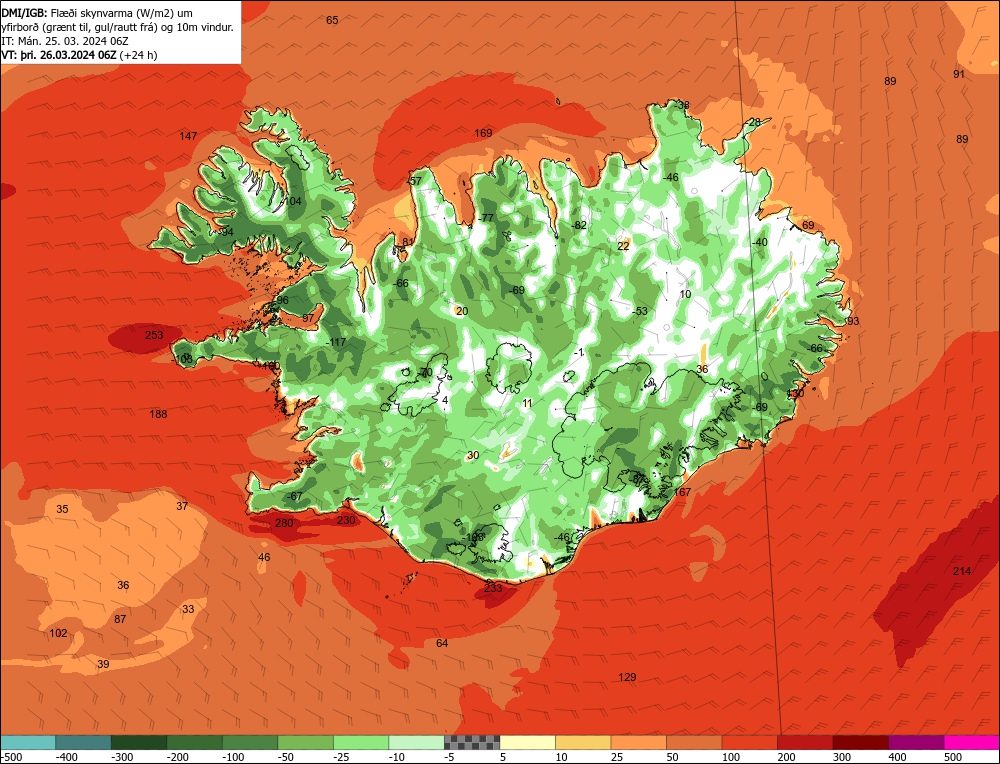Click the 214 value in southeast ocean
Screen dimensions: 1000x764
[x=962, y=571]
